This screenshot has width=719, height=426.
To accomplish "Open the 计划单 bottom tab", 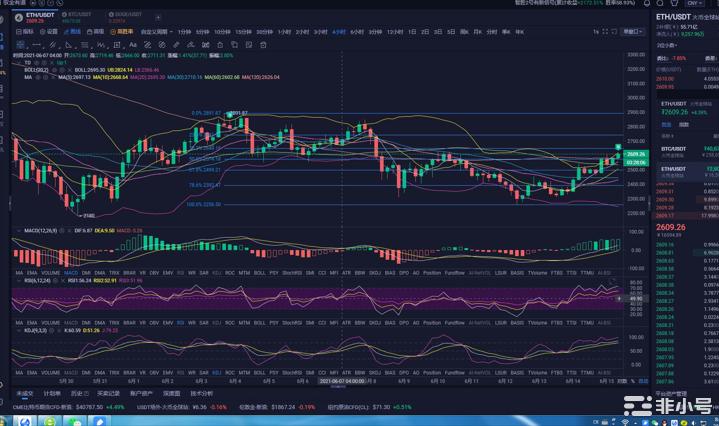I will (x=51, y=393).
